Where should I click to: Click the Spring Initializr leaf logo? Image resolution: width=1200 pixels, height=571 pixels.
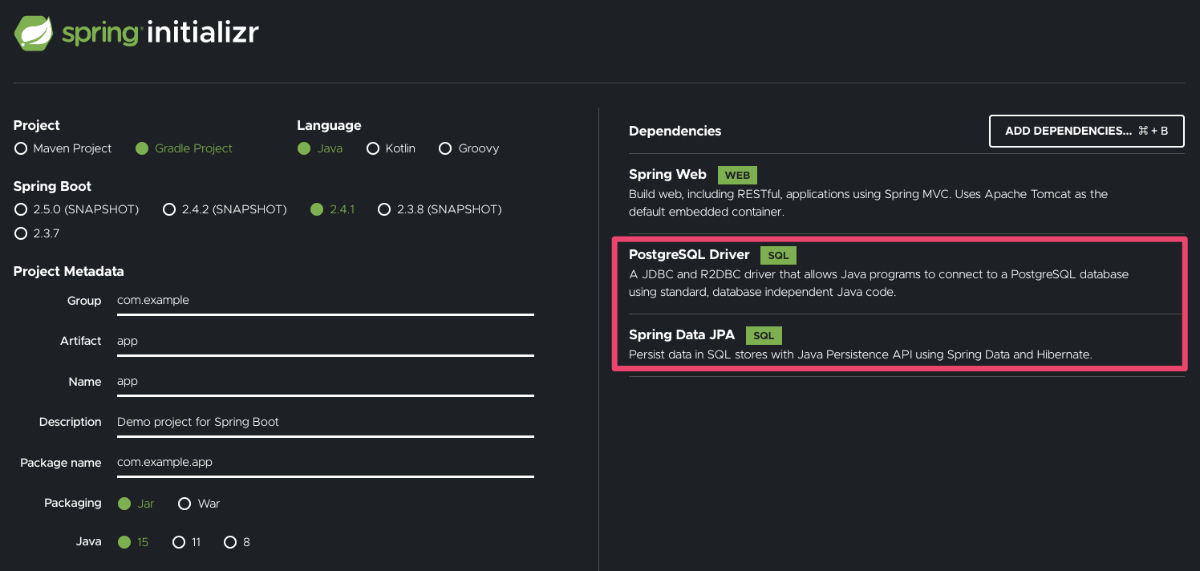coord(33,32)
